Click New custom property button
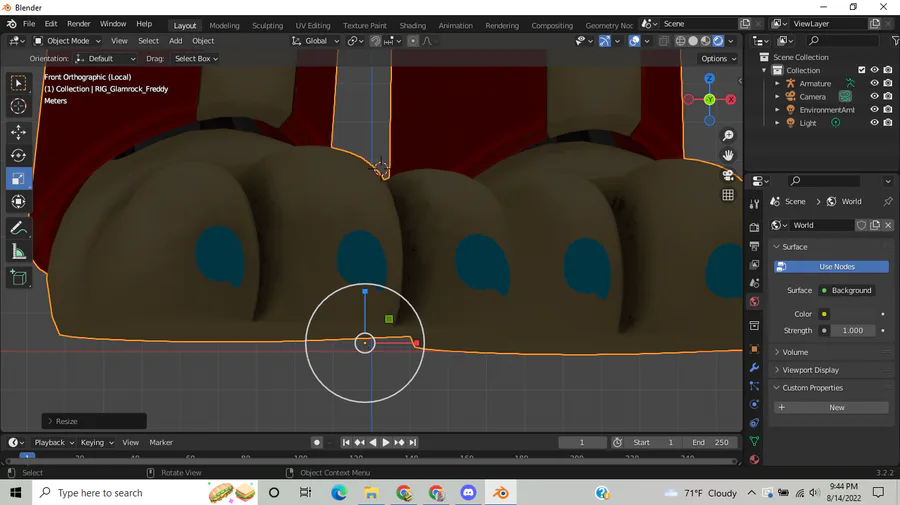Viewport: 900px width, 505px height. [x=831, y=407]
